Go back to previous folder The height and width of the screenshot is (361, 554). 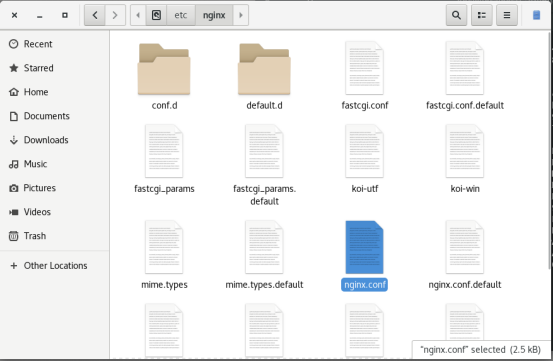pos(95,15)
